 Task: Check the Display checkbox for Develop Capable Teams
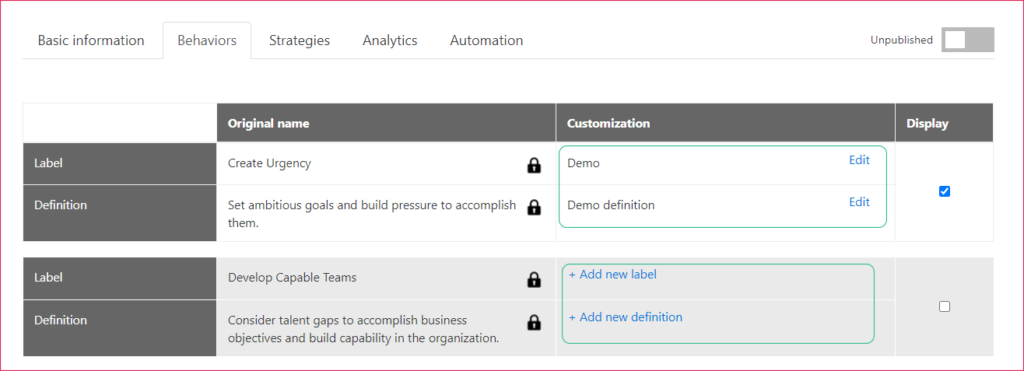click(944, 306)
